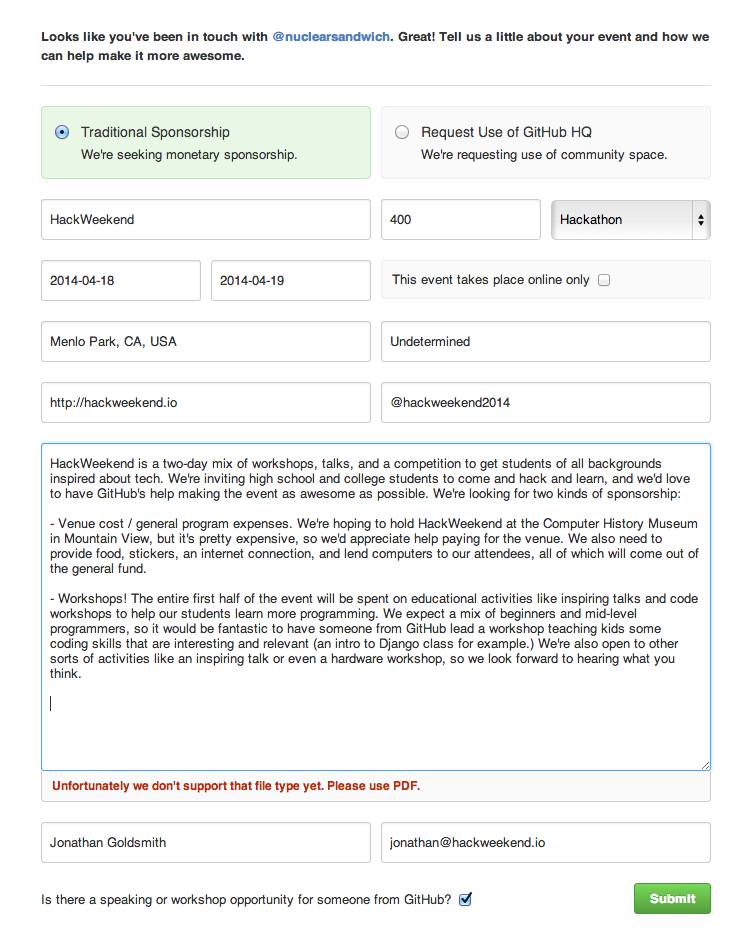Click the end date field 2014-04-19

point(290,281)
